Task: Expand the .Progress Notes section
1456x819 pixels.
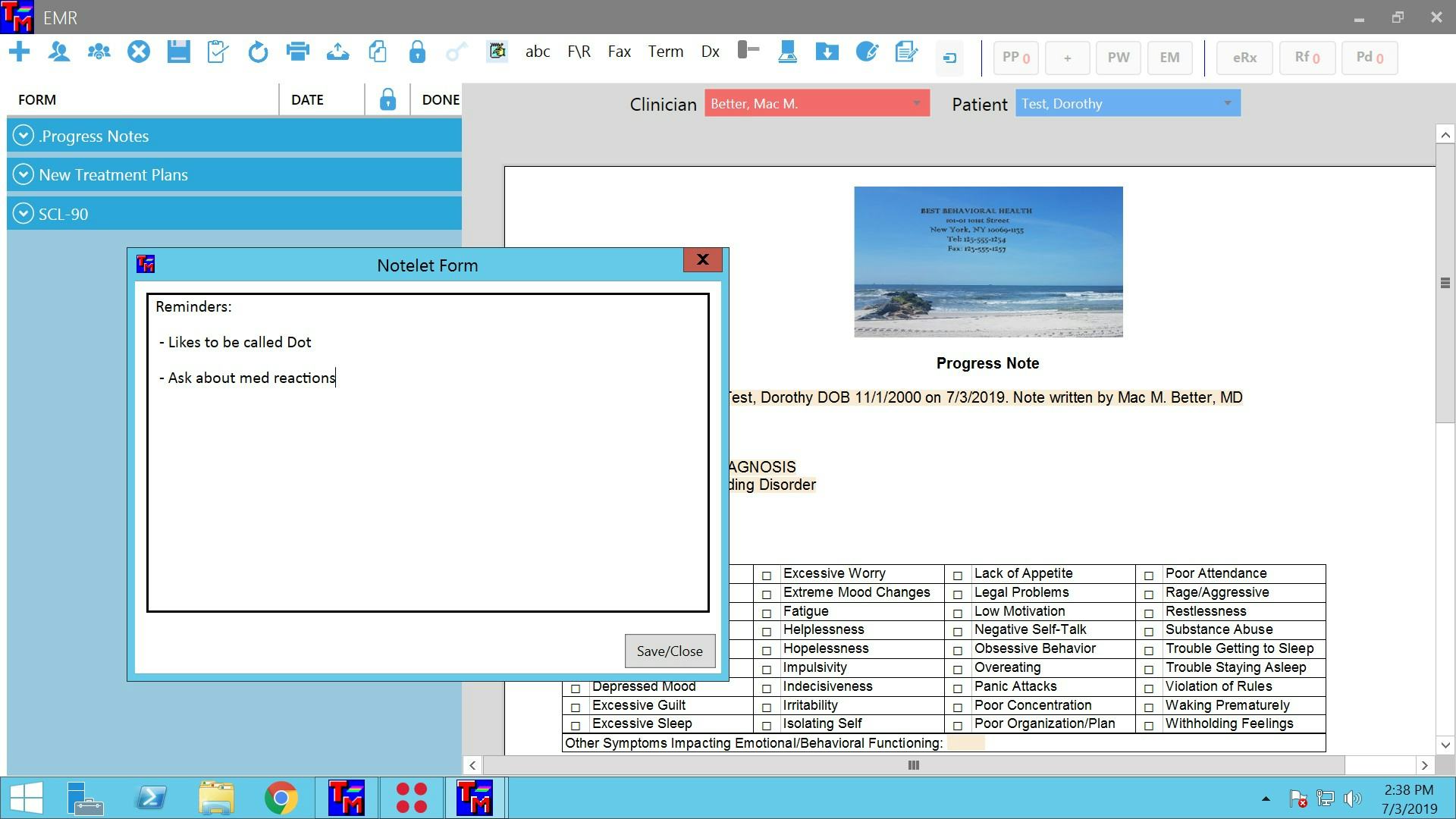Action: (x=24, y=136)
